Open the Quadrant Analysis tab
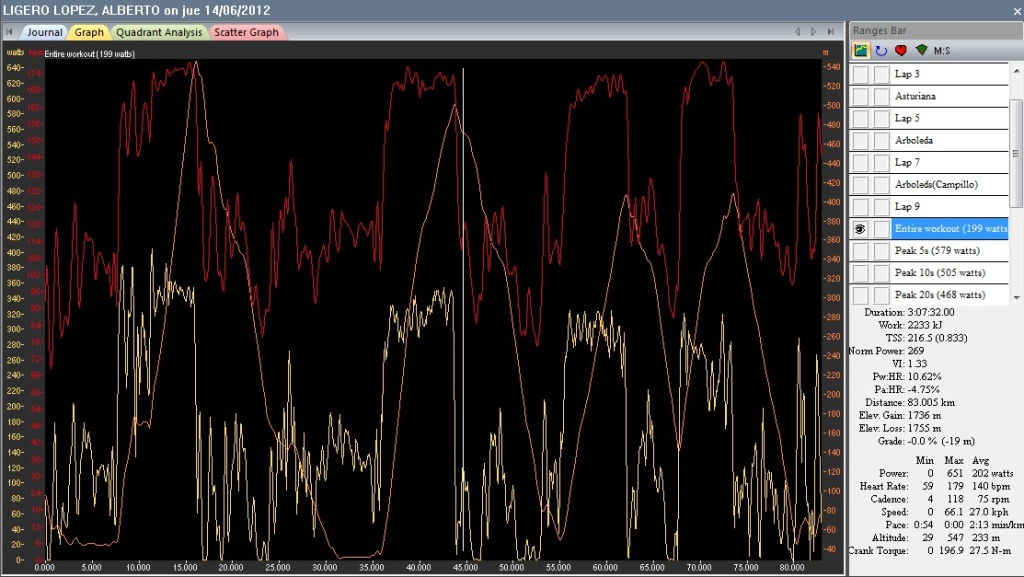Screen dimensions: 1024x577 (159, 32)
